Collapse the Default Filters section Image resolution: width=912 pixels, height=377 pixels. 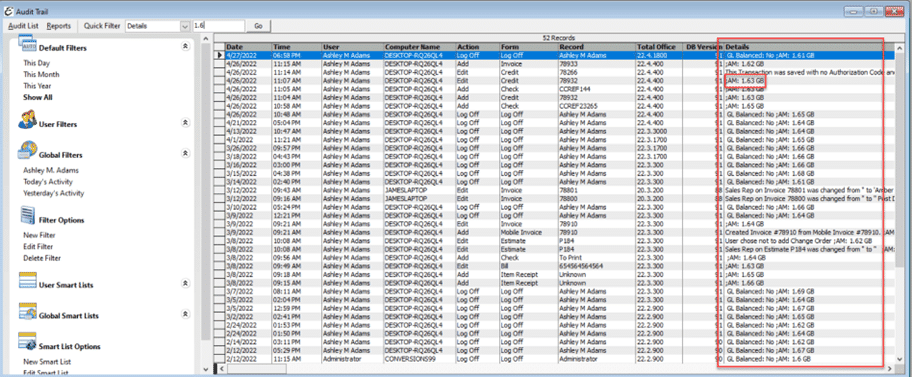click(185, 46)
